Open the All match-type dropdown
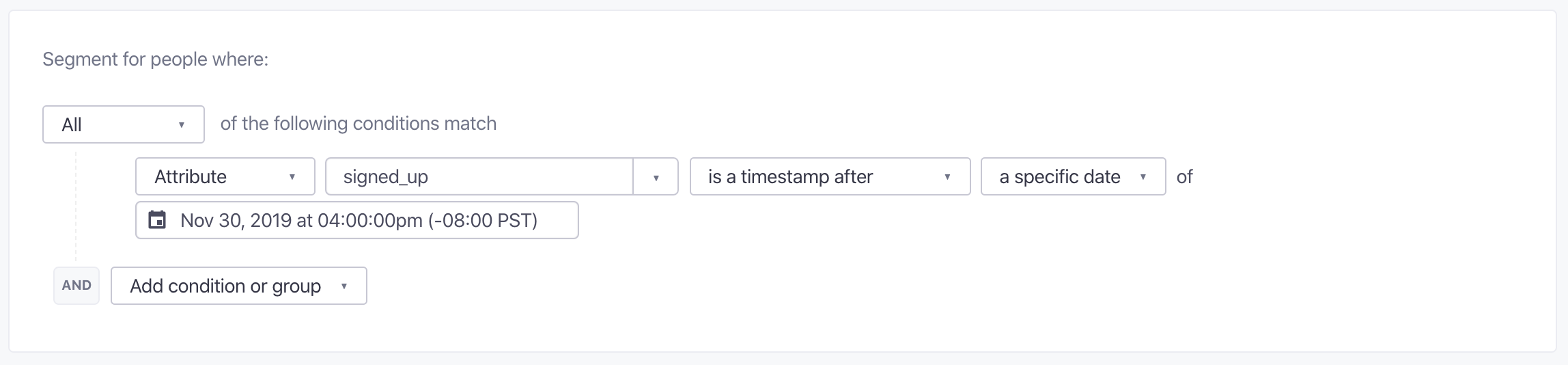Image resolution: width=1568 pixels, height=365 pixels. click(124, 124)
